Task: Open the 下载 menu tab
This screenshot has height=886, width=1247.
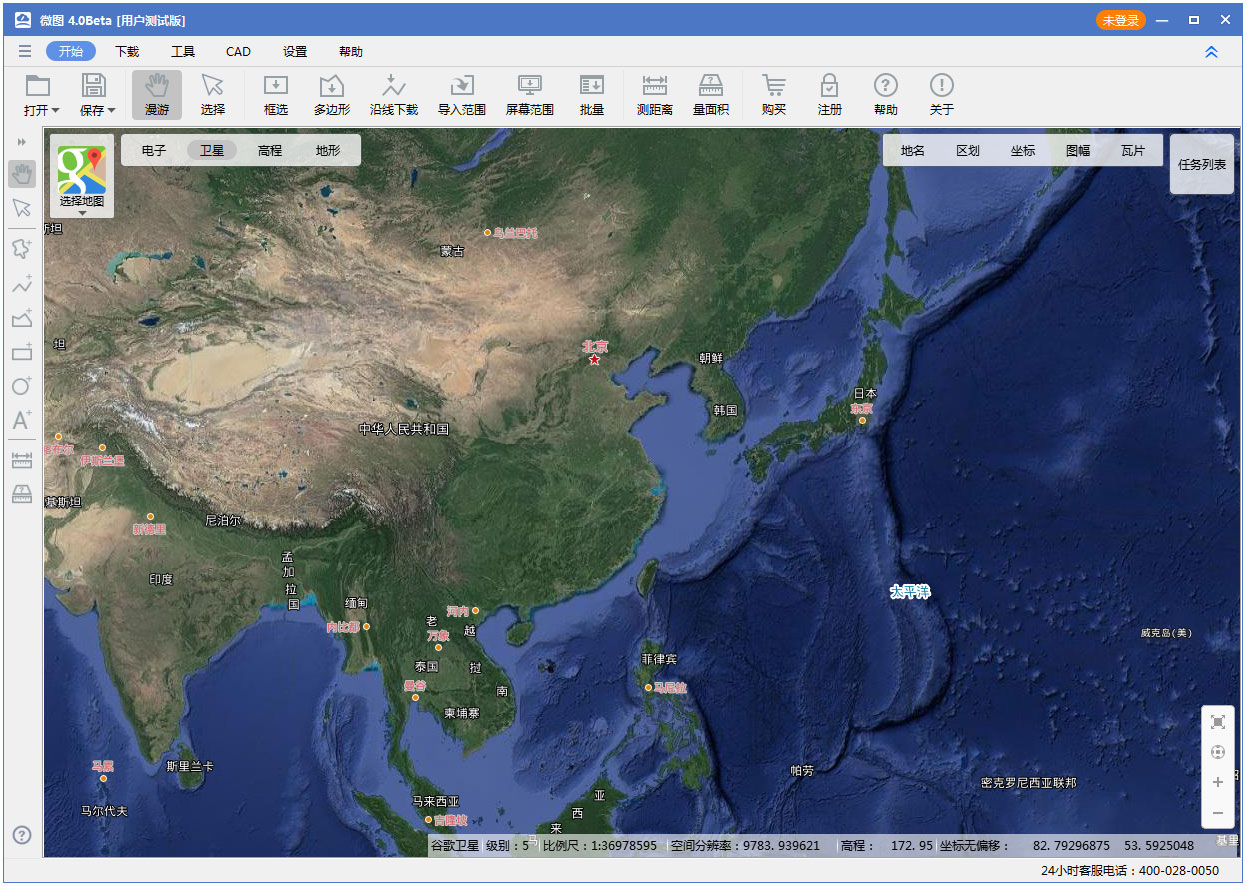Action: tap(127, 52)
